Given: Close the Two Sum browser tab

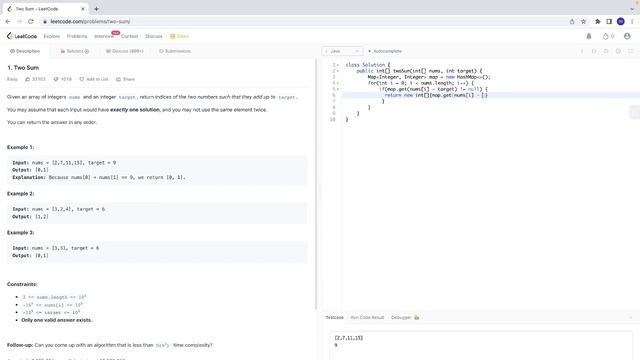Looking at the screenshot, I should [83, 9].
